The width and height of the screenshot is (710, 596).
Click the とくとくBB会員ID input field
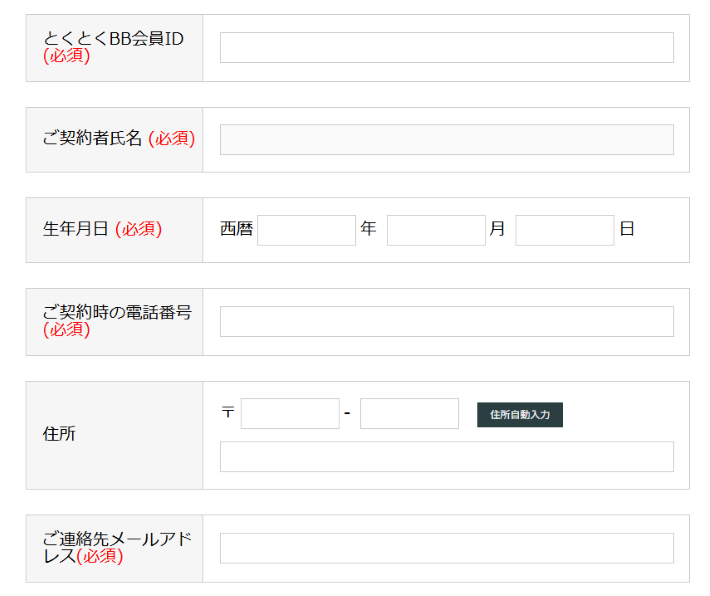coord(446,48)
